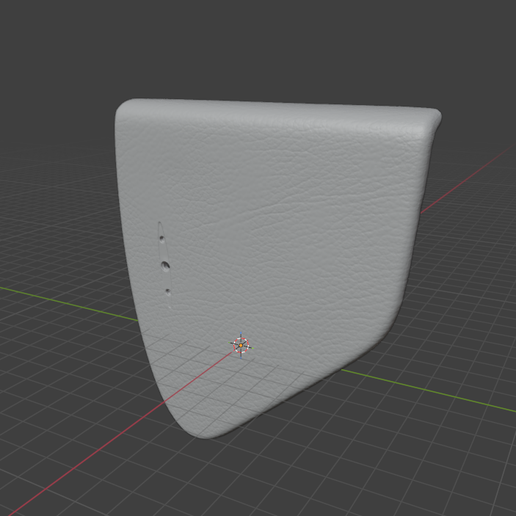Click the largest middle hole on the mesh
The height and width of the screenshot is (516, 516).
[165, 266]
